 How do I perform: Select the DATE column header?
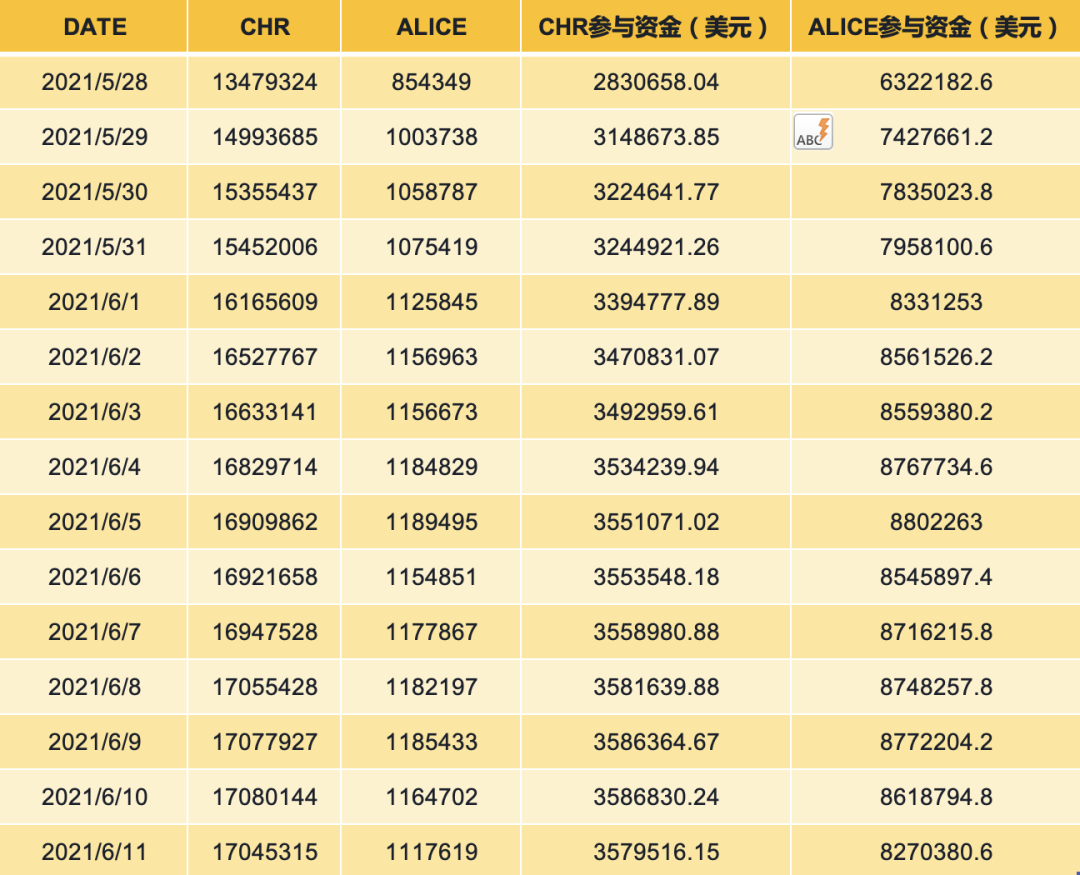pos(94,26)
